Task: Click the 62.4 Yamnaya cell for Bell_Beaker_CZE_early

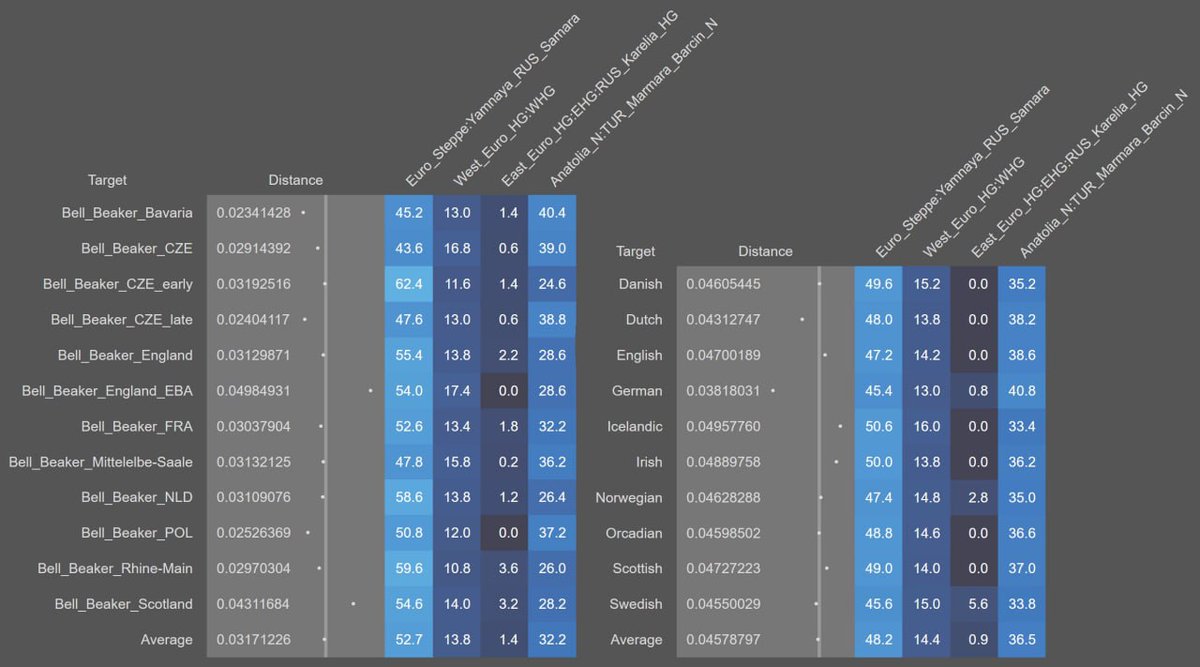Action: 409,284
